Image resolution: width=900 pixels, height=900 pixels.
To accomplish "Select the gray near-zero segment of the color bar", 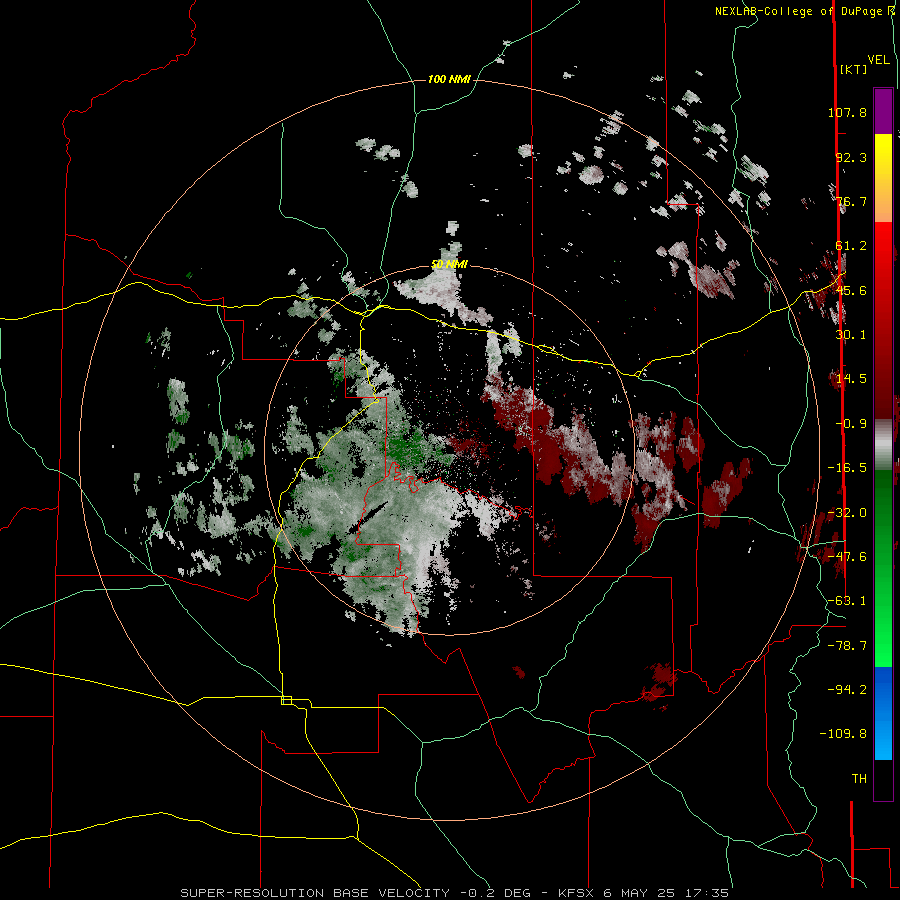I will tap(883, 444).
